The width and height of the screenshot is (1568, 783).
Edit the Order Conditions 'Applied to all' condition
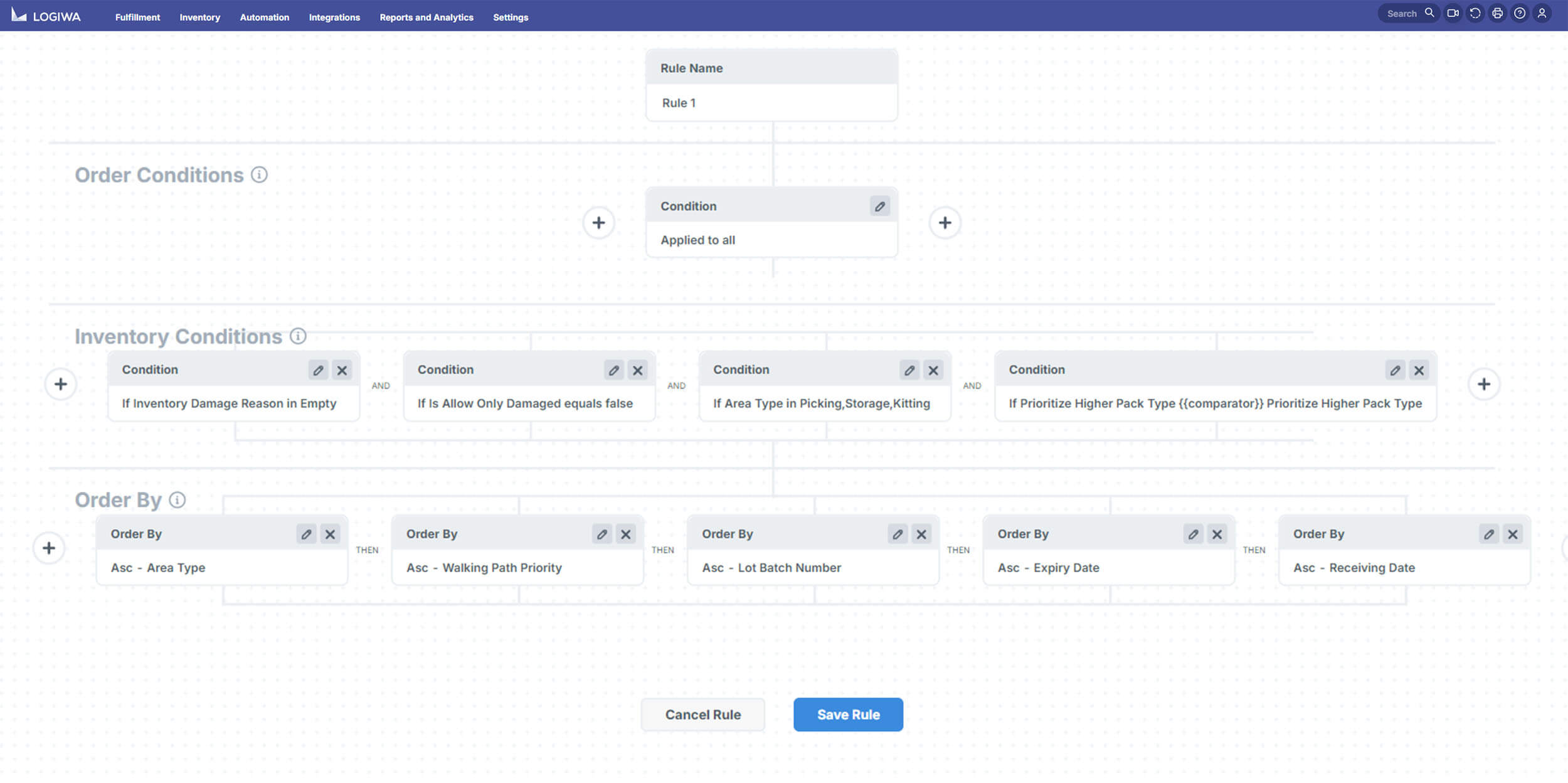coord(879,206)
